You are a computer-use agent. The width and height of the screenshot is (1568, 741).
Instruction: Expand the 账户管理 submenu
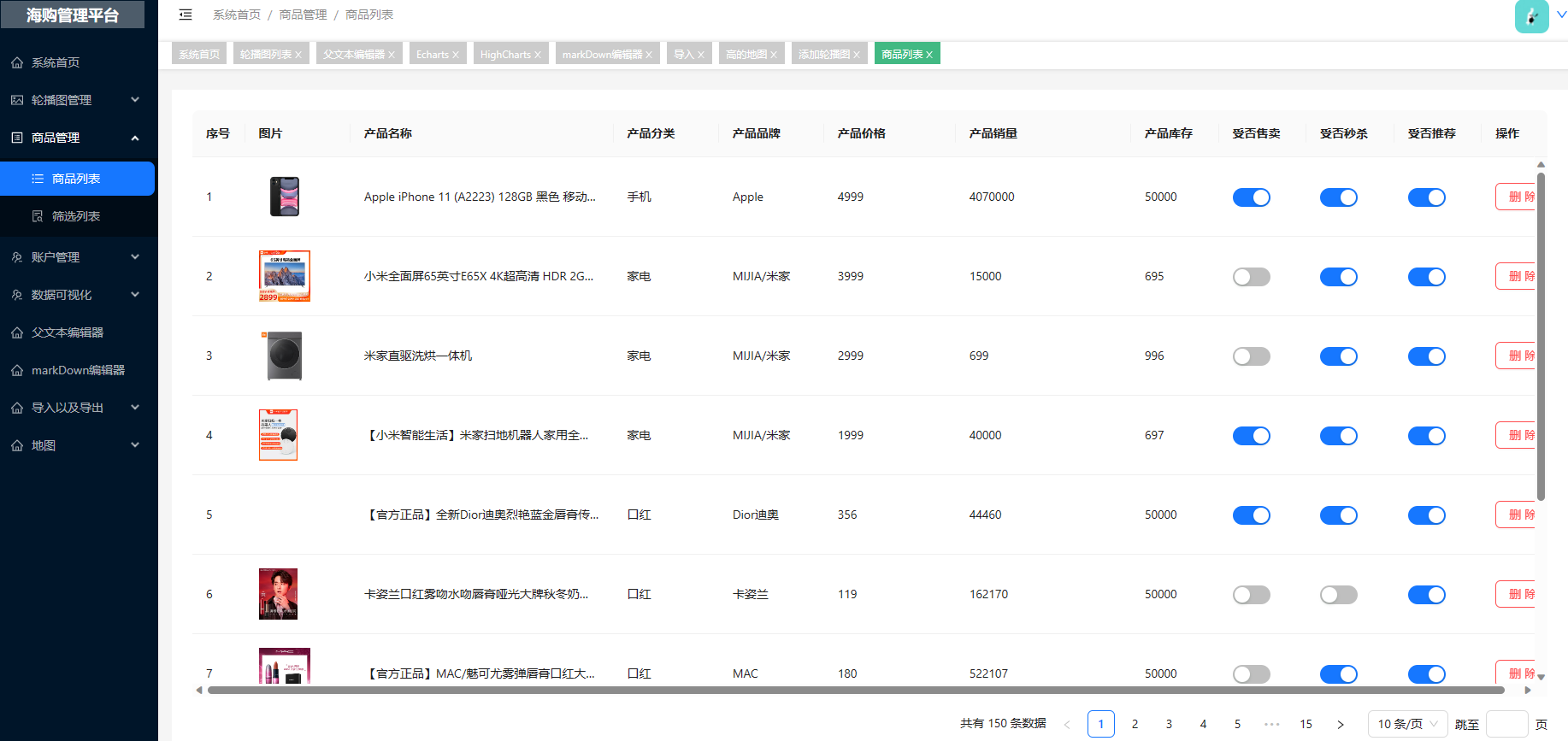pos(135,257)
